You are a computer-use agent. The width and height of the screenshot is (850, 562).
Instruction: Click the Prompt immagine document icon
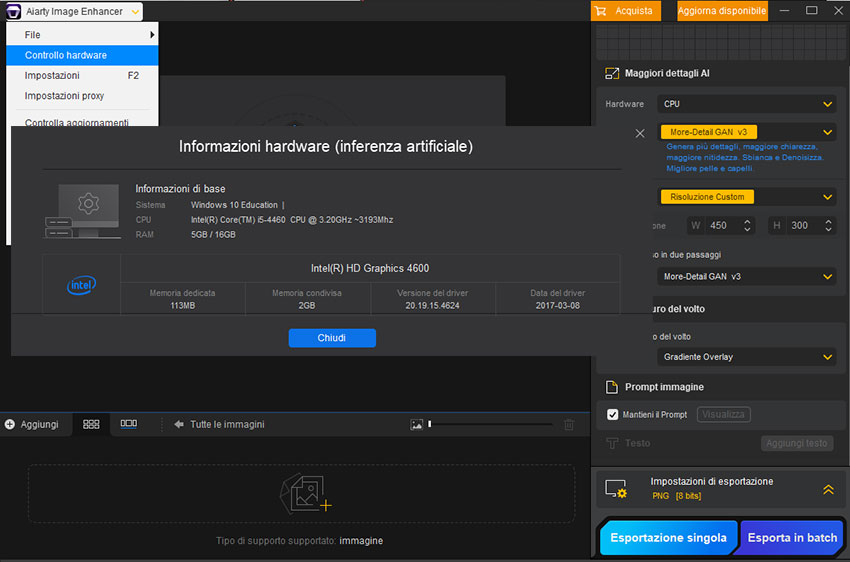point(611,387)
